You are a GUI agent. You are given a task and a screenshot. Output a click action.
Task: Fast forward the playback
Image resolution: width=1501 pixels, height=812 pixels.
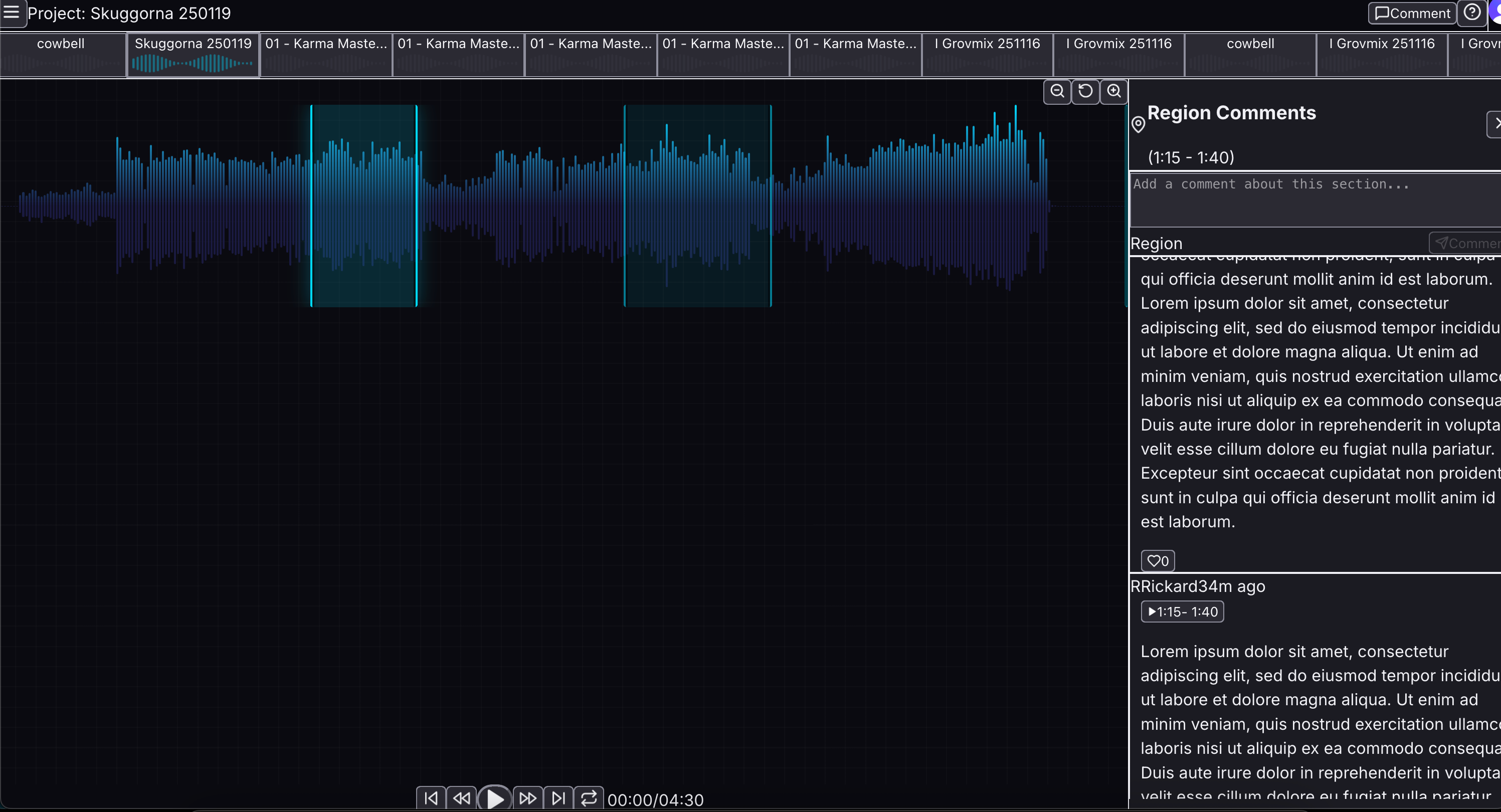[x=528, y=798]
